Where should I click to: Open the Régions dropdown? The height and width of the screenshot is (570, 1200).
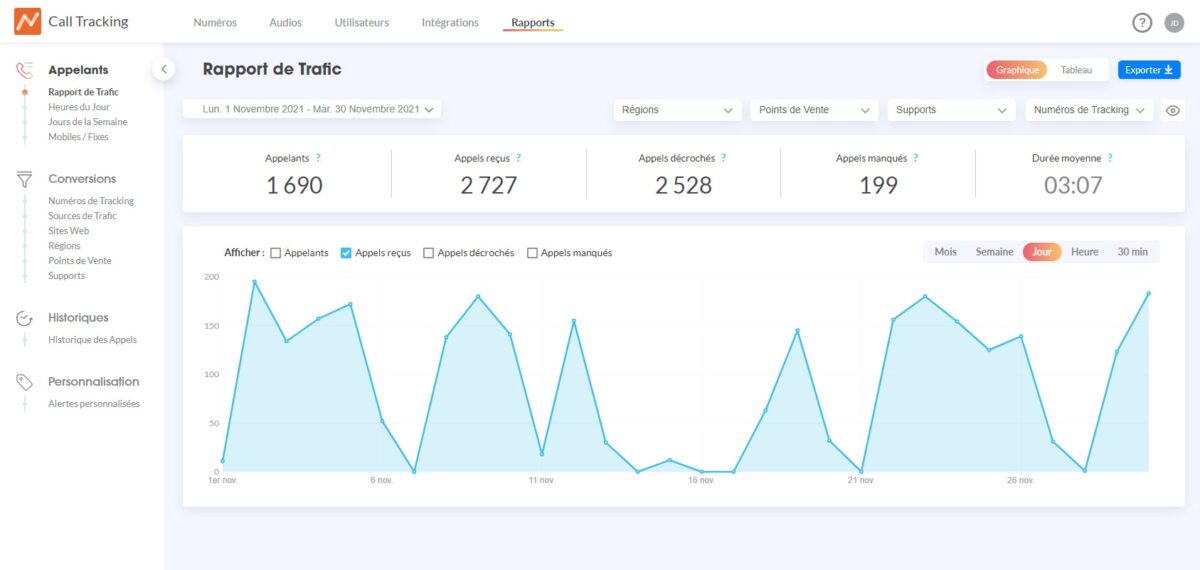click(x=677, y=110)
